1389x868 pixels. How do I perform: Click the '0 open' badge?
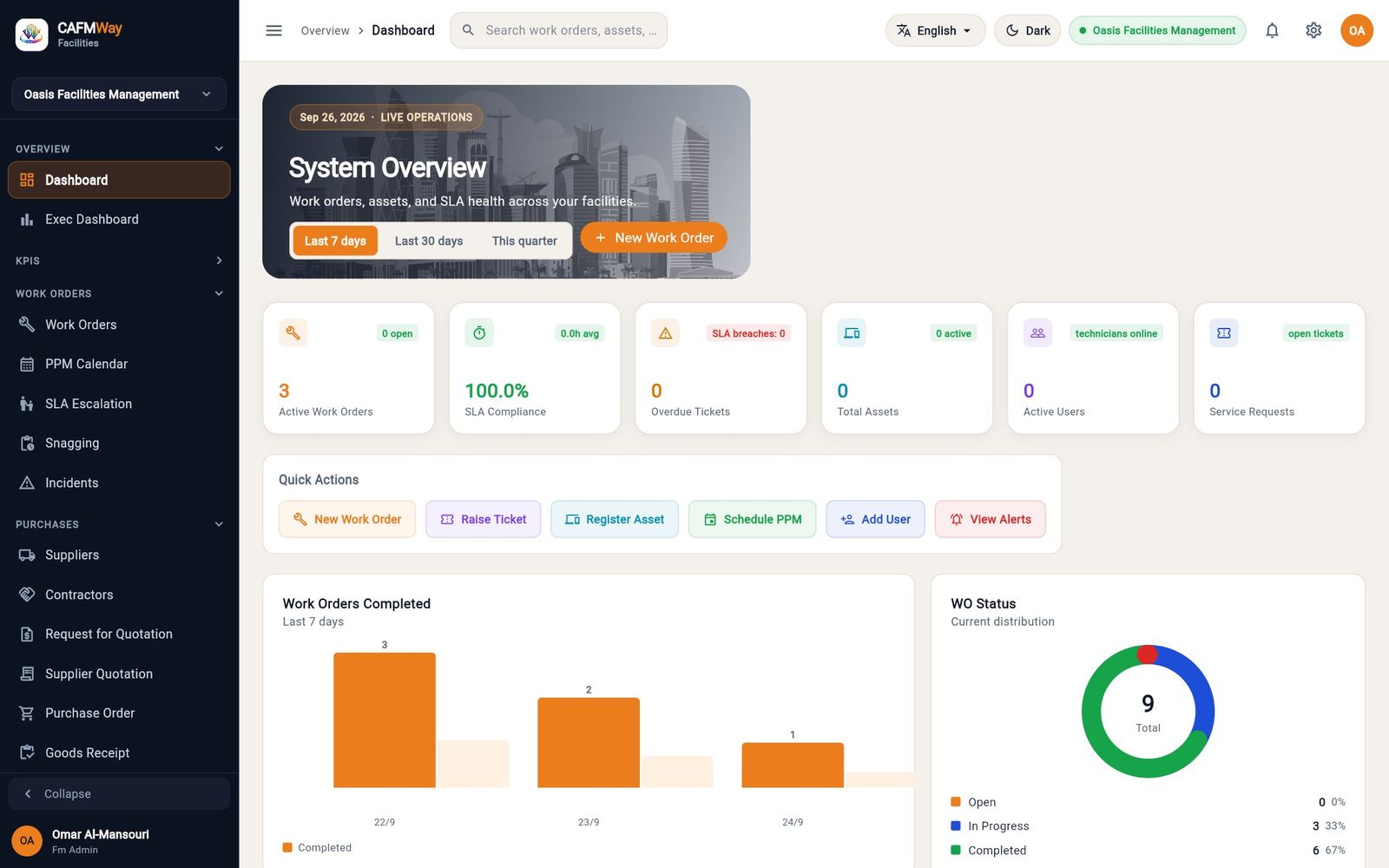point(398,333)
